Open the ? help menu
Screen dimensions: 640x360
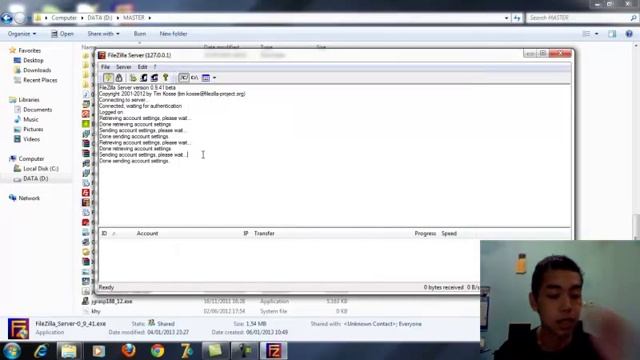tap(155, 67)
